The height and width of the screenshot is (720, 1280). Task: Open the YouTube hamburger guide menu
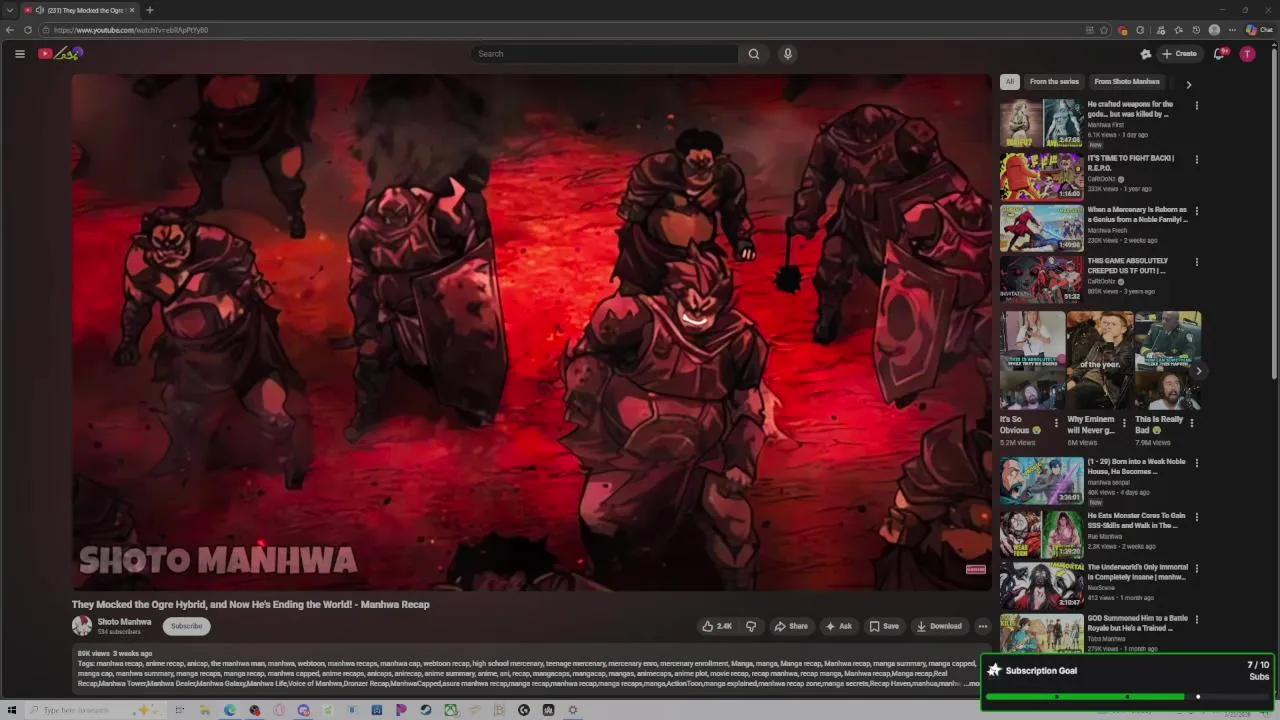(x=19, y=54)
